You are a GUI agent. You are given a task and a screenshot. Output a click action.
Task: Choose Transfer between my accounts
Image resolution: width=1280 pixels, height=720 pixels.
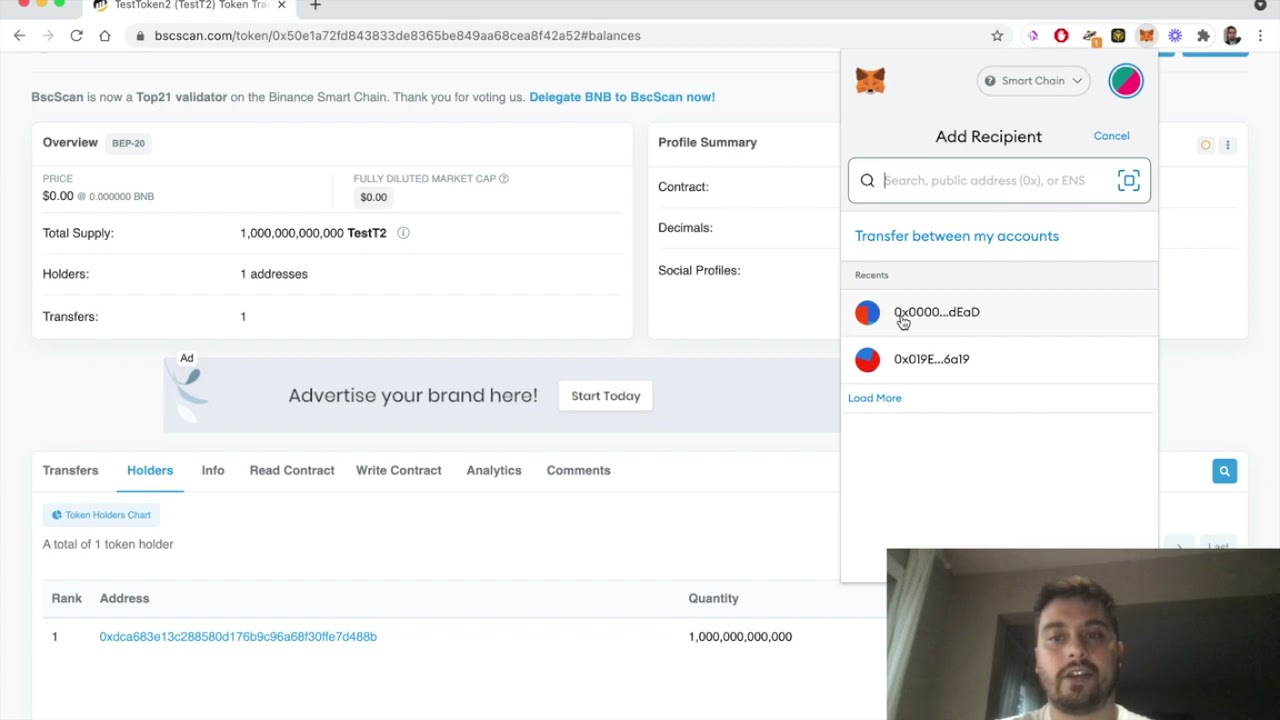(x=957, y=236)
